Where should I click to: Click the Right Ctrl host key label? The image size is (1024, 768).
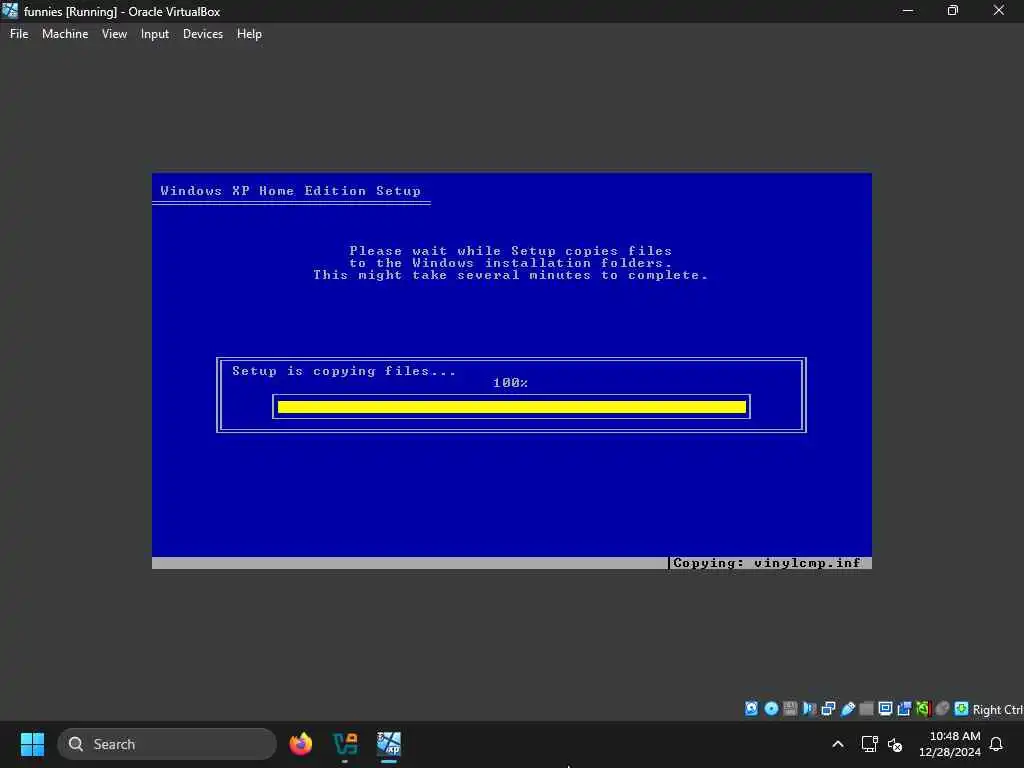pyautogui.click(x=998, y=709)
